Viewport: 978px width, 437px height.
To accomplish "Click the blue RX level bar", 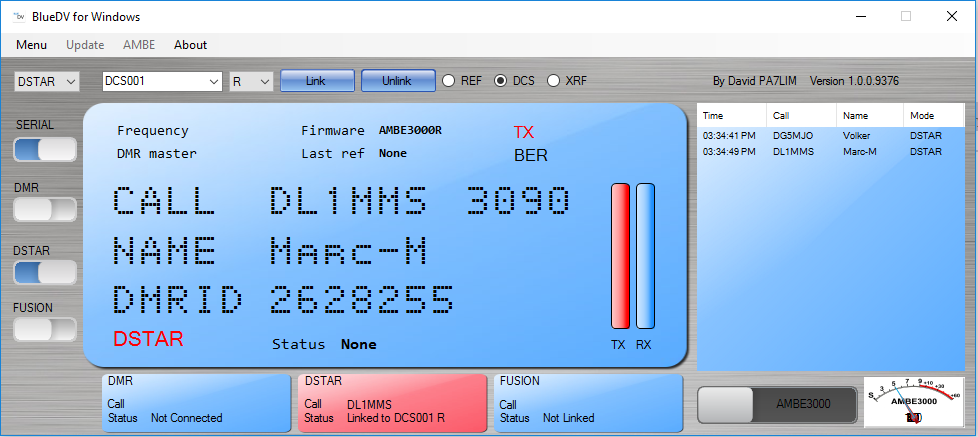I will pos(645,256).
